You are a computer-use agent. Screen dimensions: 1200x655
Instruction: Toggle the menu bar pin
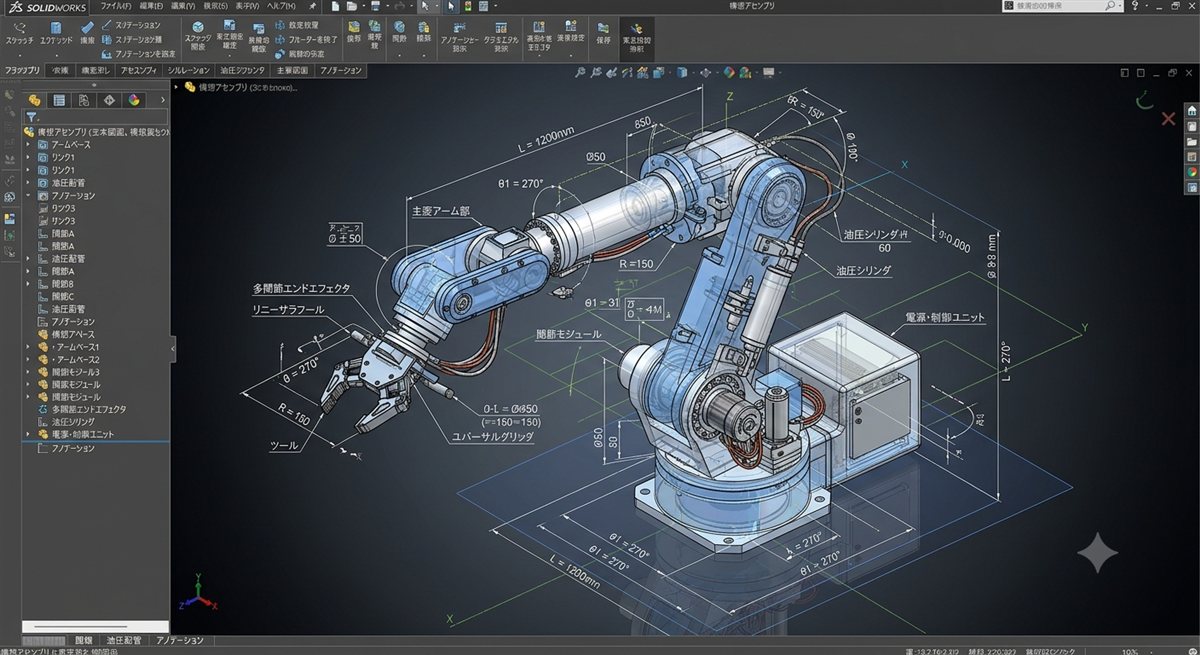[312, 6]
